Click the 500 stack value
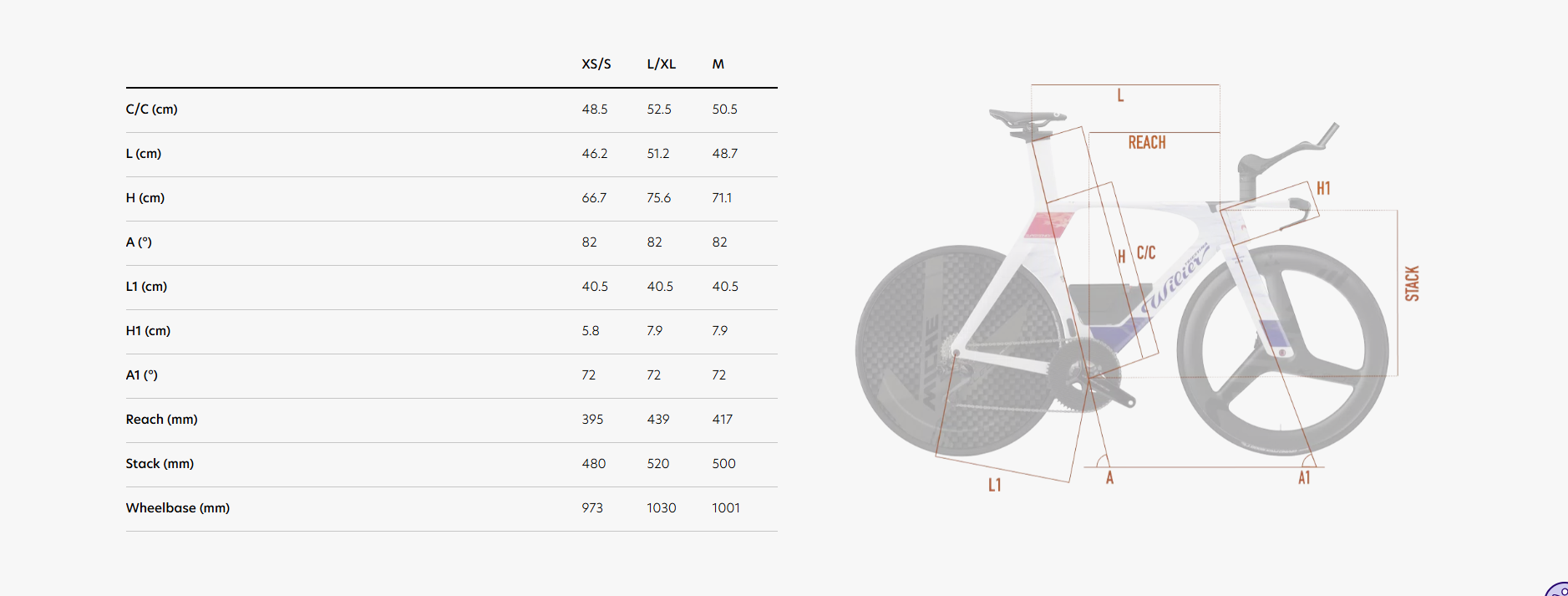 724,464
